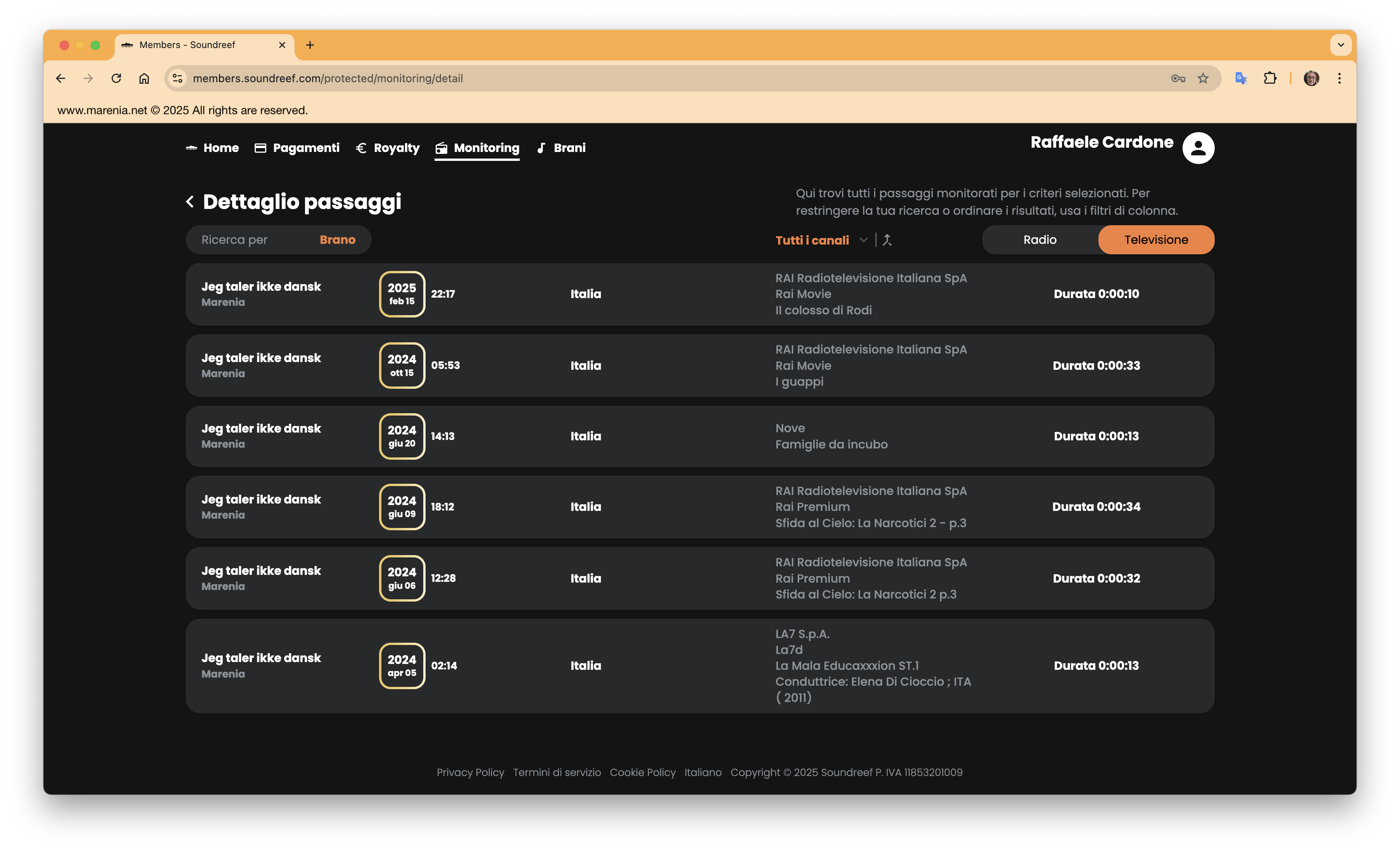This screenshot has width=1400, height=852.
Task: Click the Home soundwave icon
Action: [x=191, y=148]
